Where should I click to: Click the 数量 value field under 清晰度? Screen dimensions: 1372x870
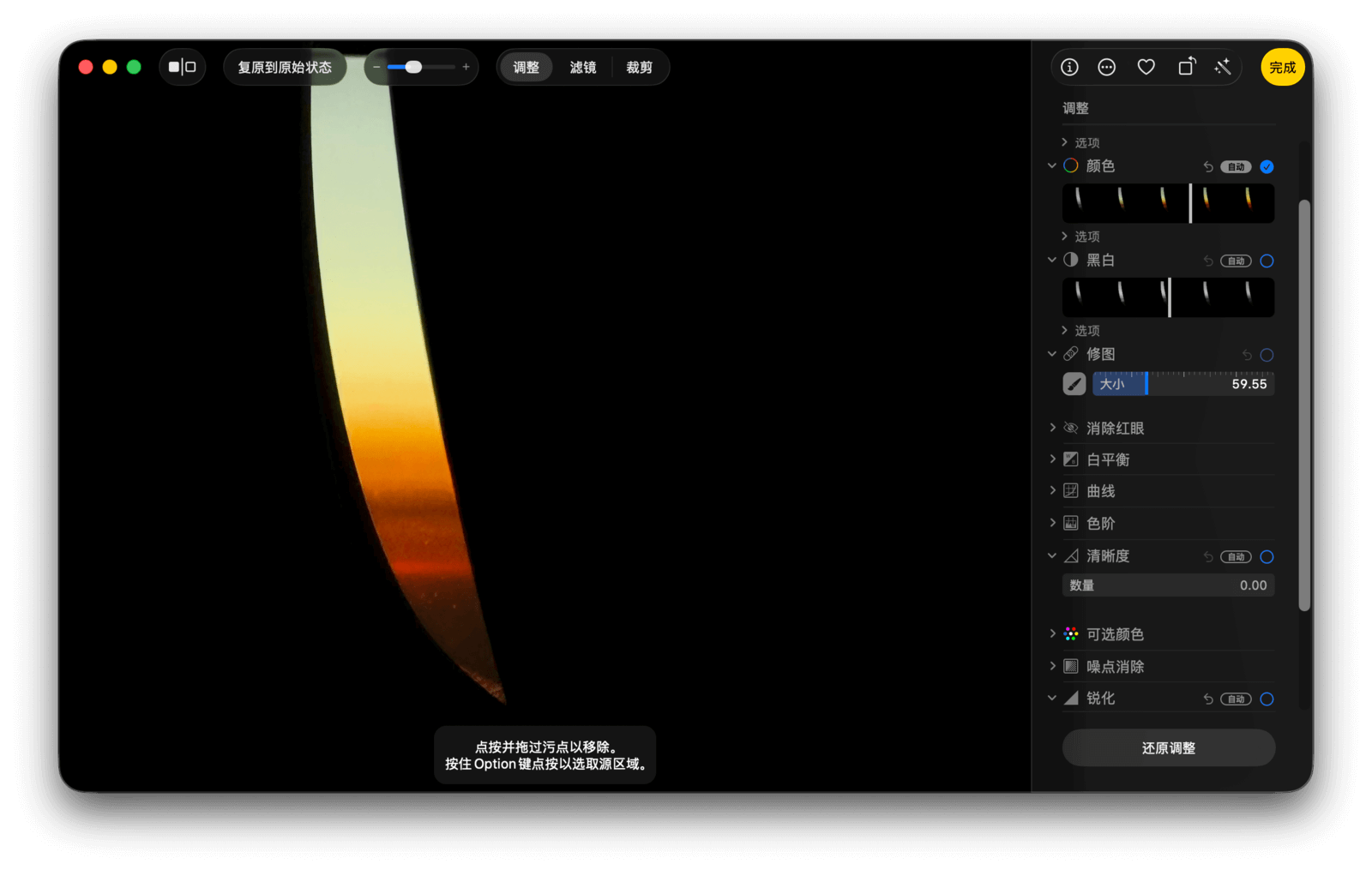(x=1168, y=585)
